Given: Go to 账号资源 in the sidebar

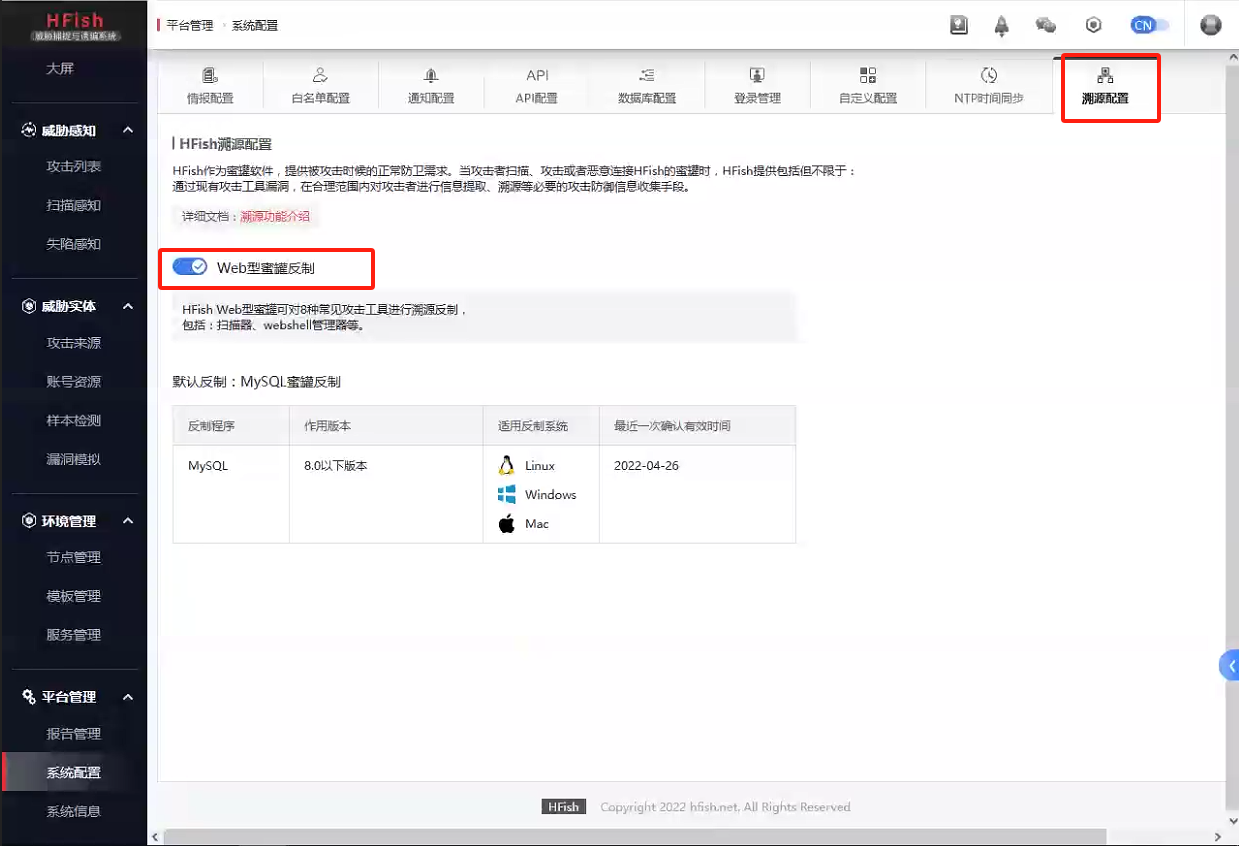Looking at the screenshot, I should point(74,382).
